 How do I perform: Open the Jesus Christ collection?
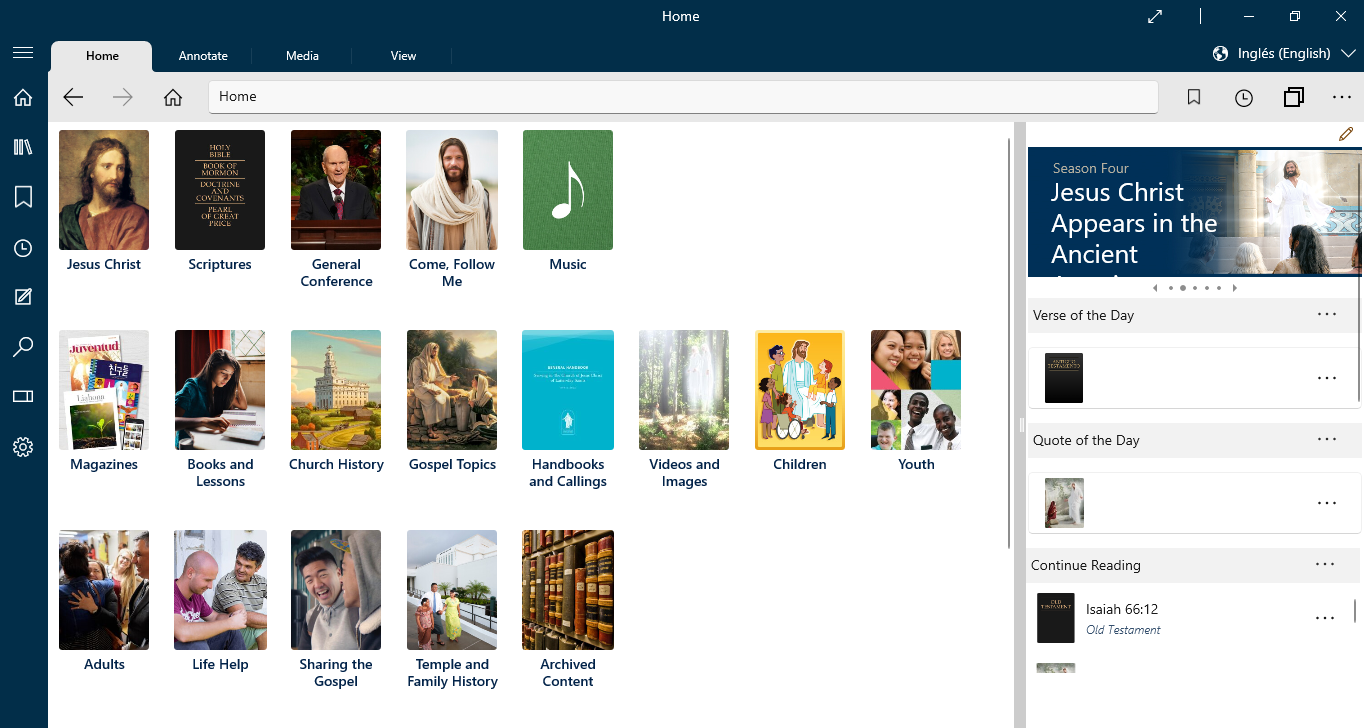click(104, 202)
